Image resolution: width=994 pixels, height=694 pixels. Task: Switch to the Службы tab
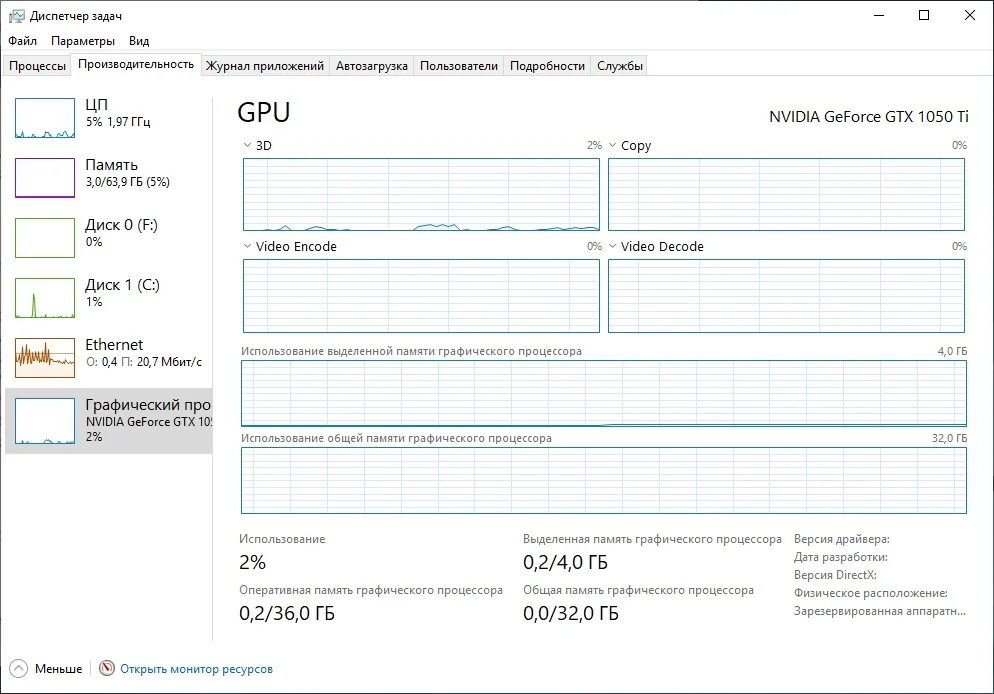[620, 66]
